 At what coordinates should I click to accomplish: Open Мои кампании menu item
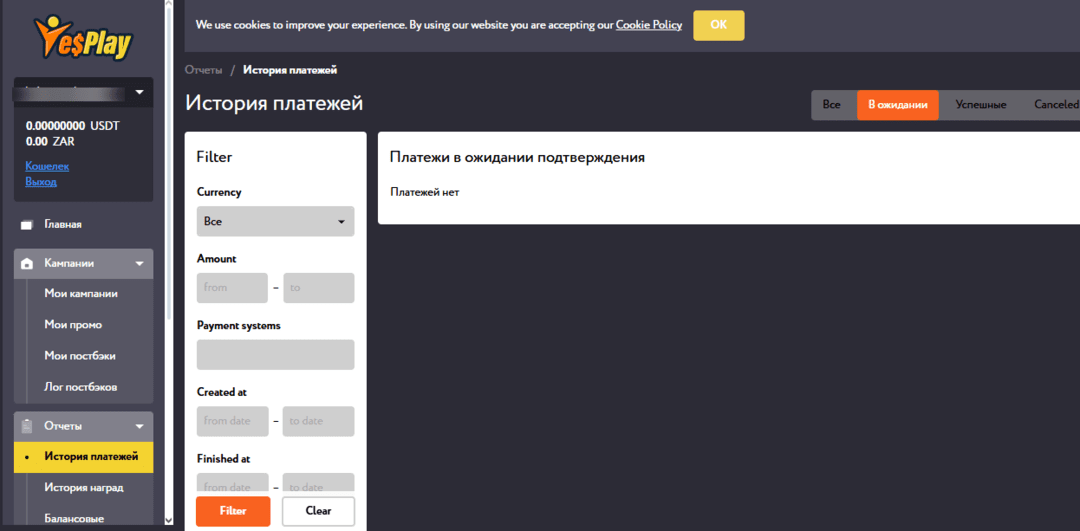pos(83,294)
